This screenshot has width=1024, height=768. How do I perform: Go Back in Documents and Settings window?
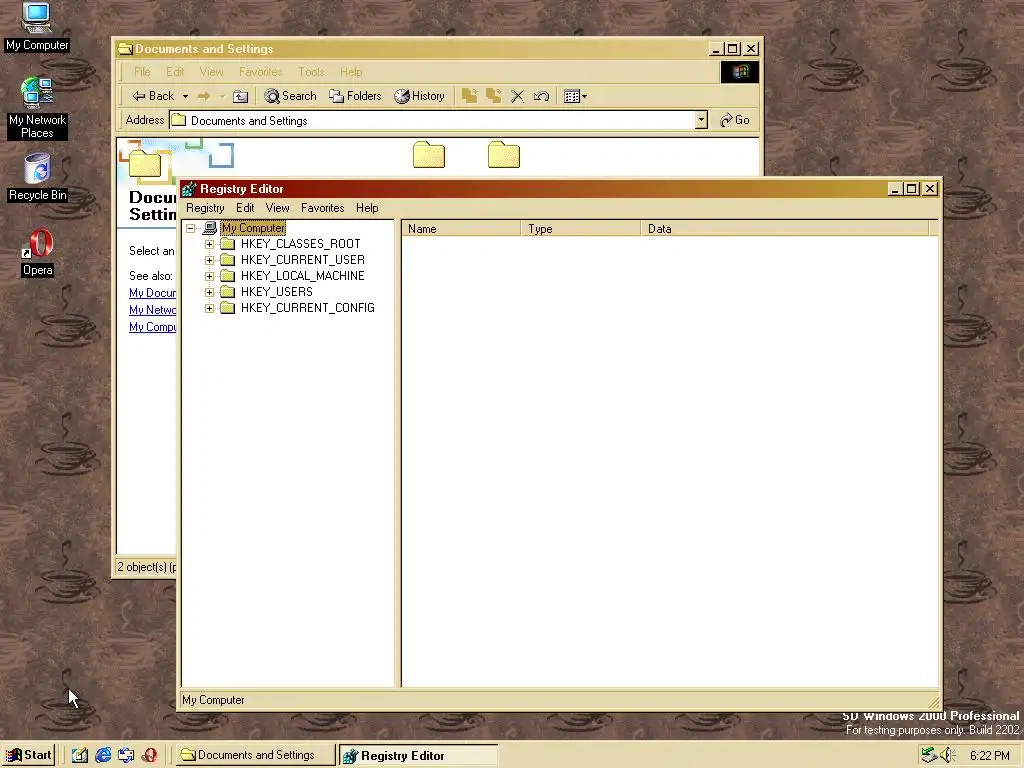coord(153,96)
